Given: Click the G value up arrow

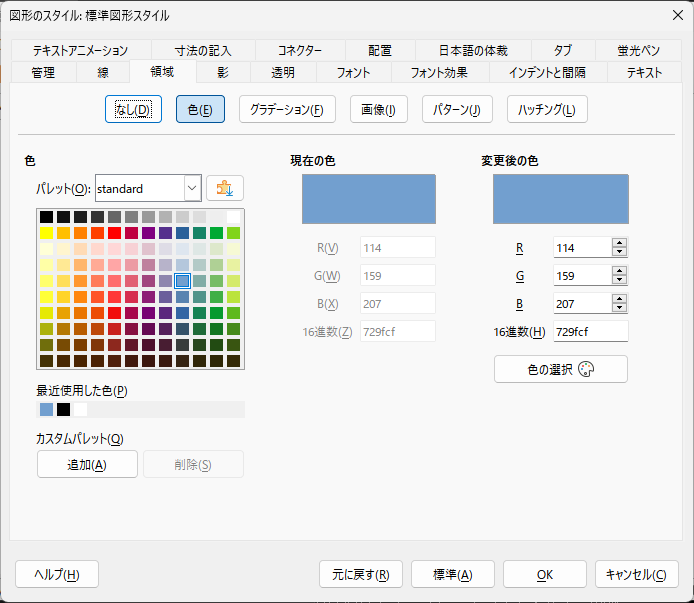Looking at the screenshot, I should click(x=619, y=271).
